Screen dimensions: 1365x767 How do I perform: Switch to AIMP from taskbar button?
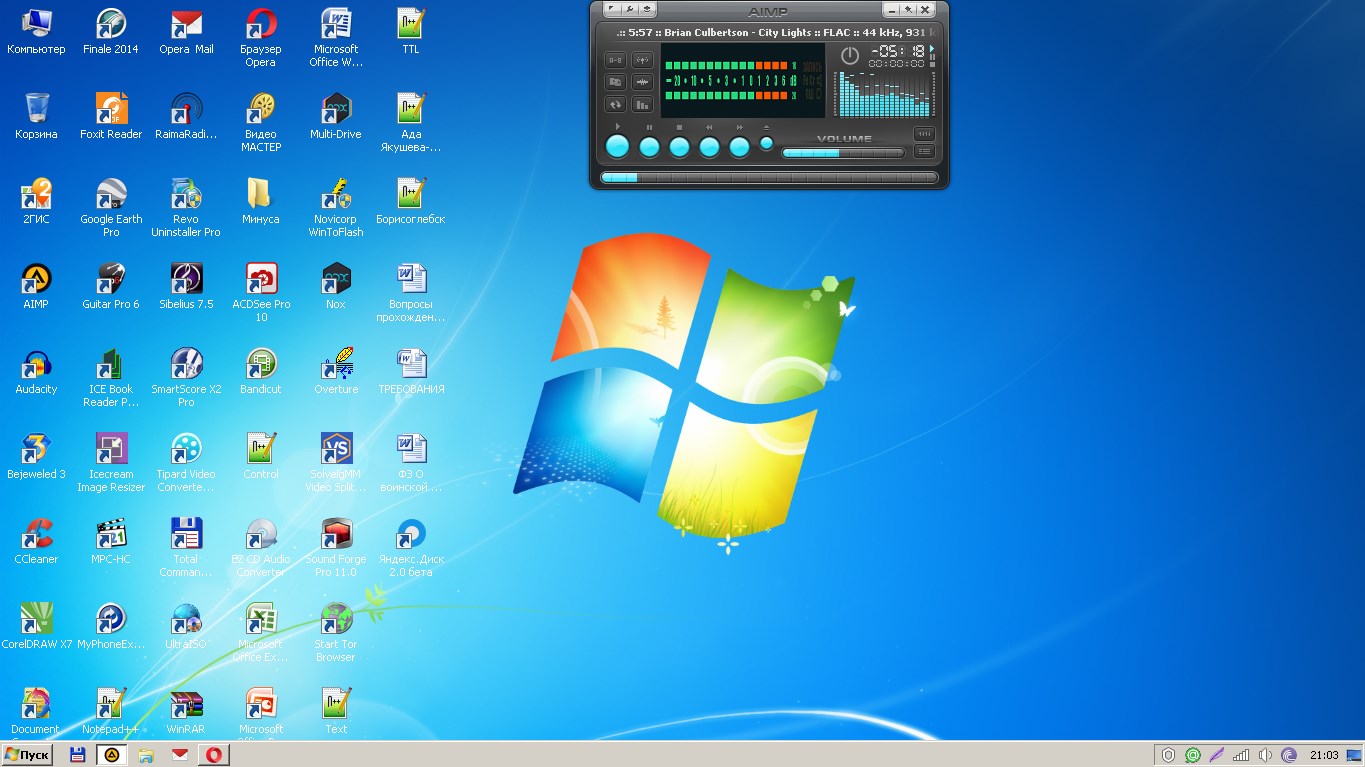pyautogui.click(x=111, y=755)
